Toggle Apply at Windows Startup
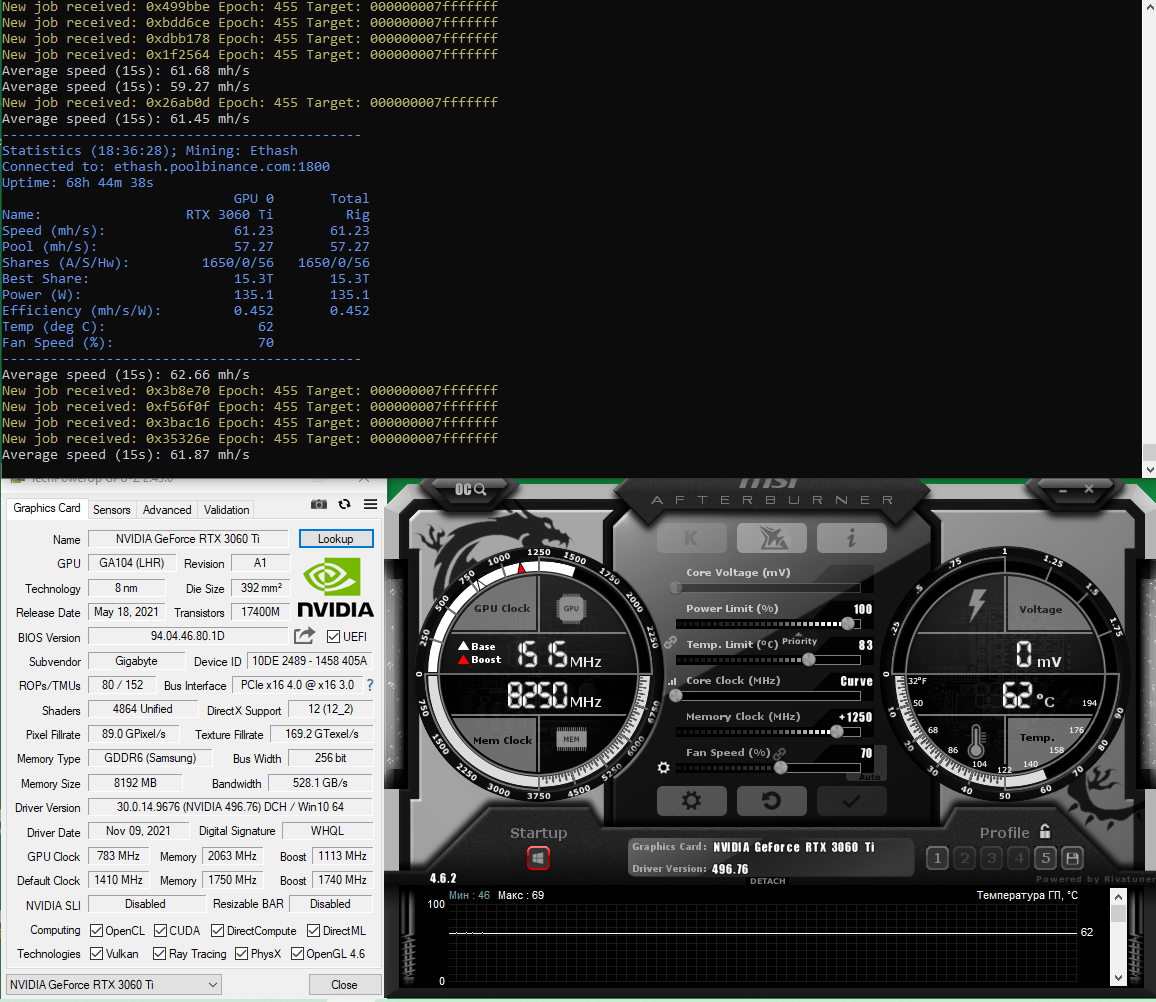The width and height of the screenshot is (1156, 1002). 538,858
